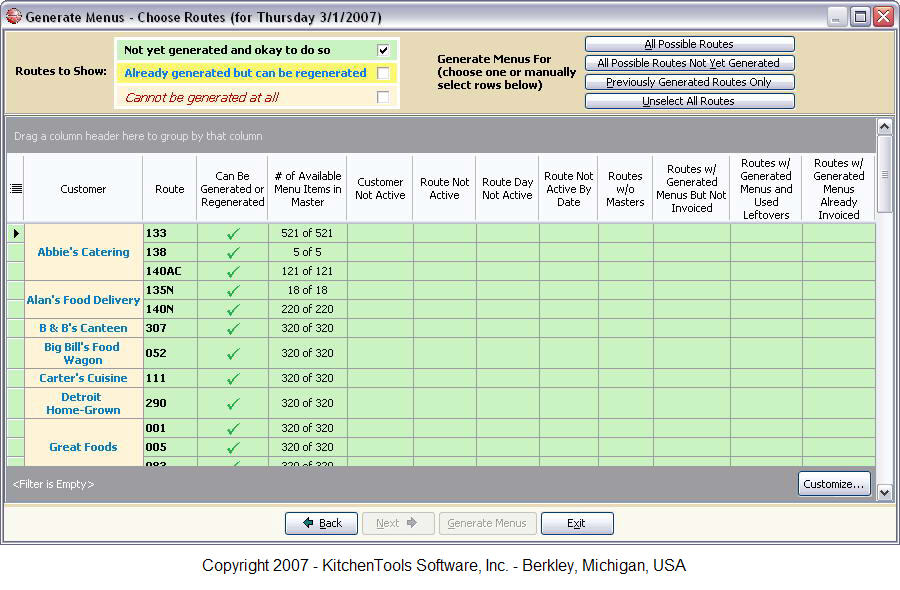Sort by the Customer column header
The width and height of the screenshot is (900, 590).
coord(83,189)
